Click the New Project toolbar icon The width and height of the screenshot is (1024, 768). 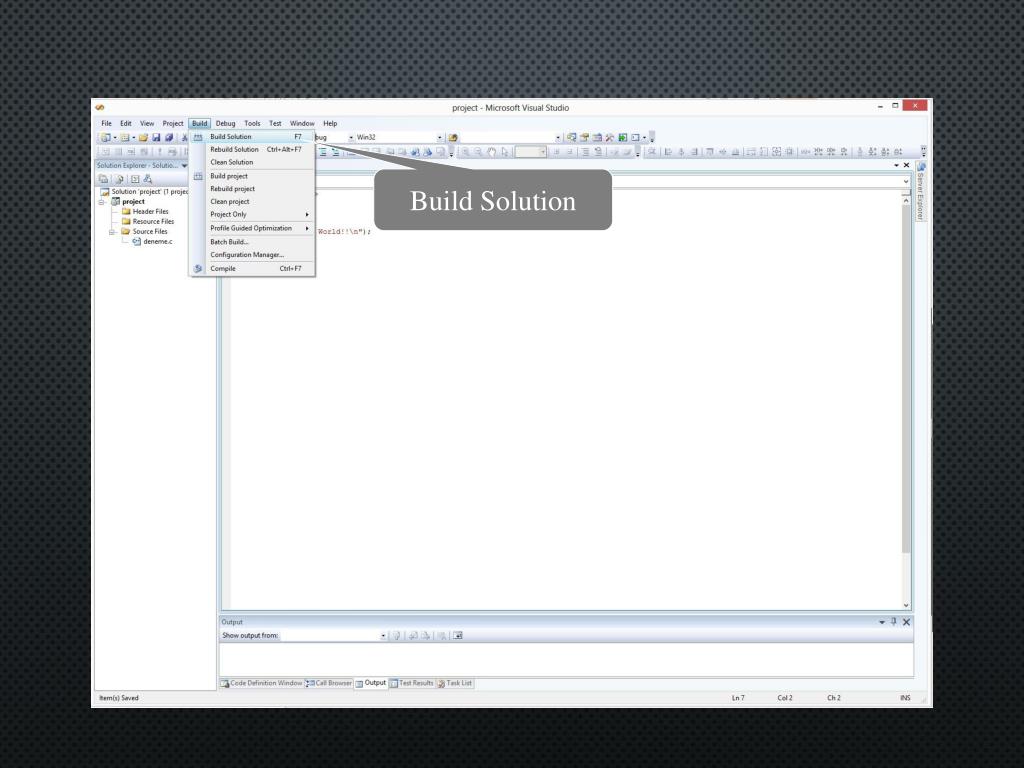click(104, 138)
